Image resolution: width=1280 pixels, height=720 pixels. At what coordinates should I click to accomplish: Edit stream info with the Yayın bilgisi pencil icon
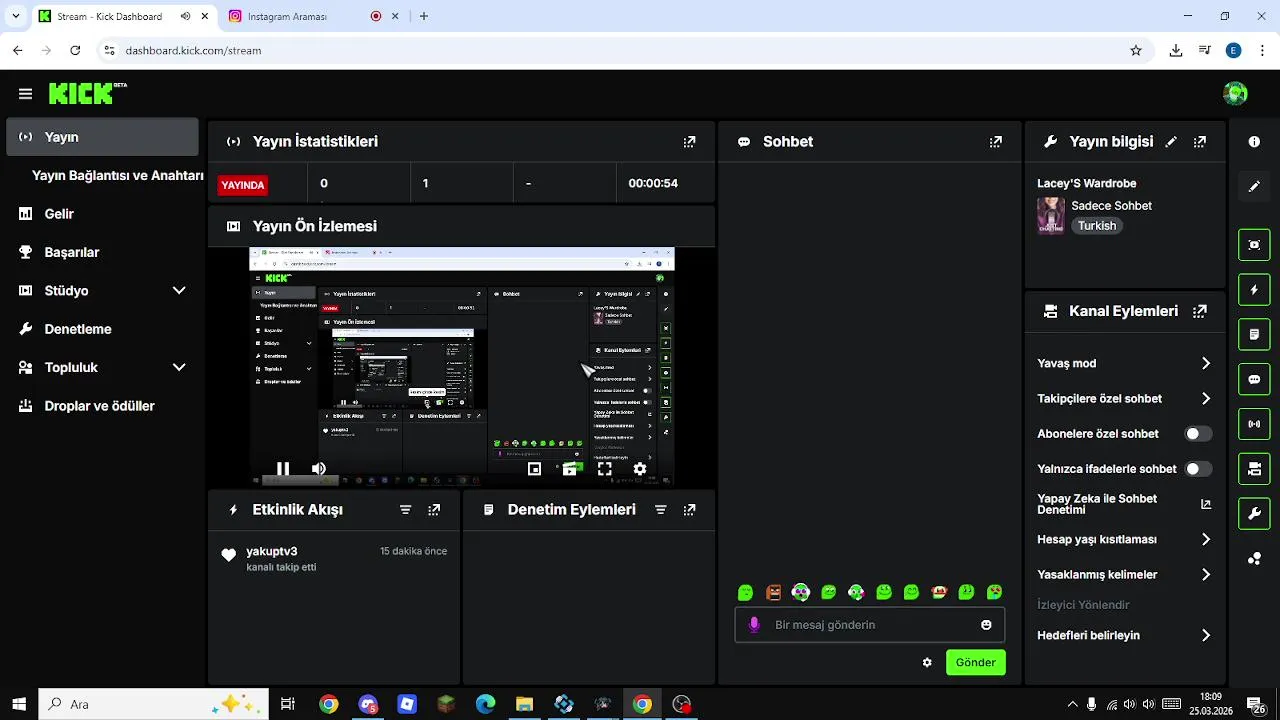[x=1171, y=142]
